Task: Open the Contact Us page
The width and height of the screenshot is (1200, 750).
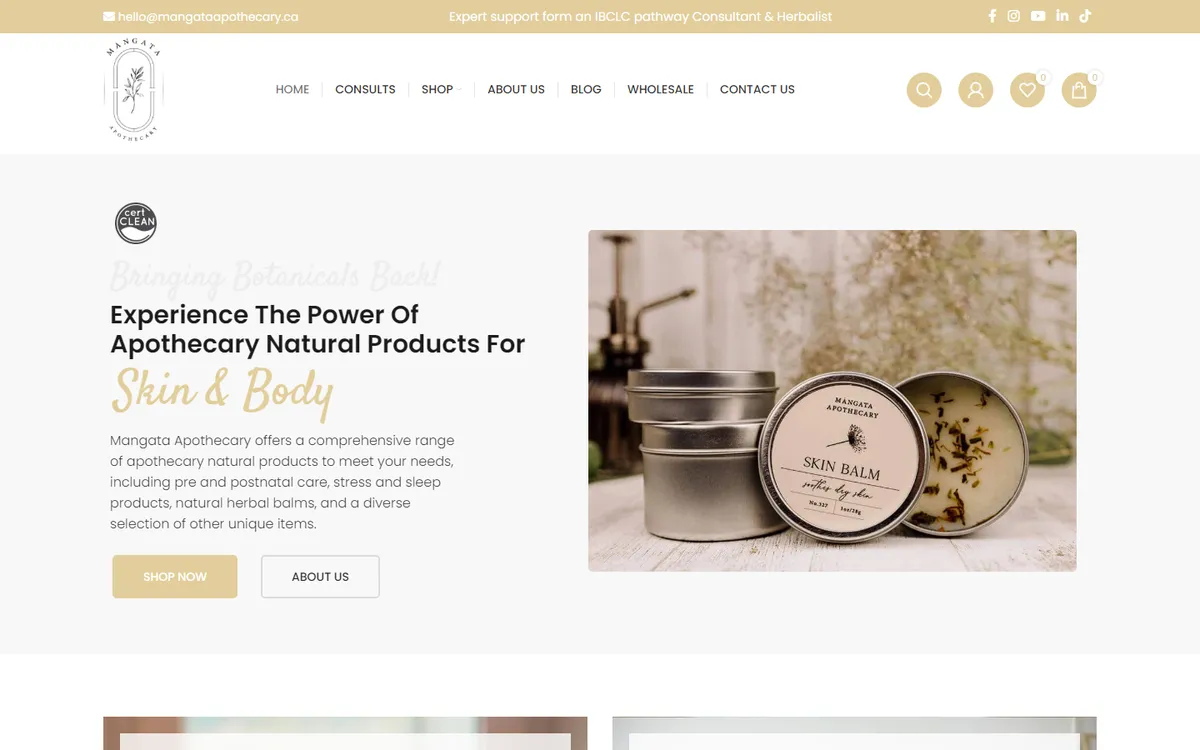Action: (757, 89)
